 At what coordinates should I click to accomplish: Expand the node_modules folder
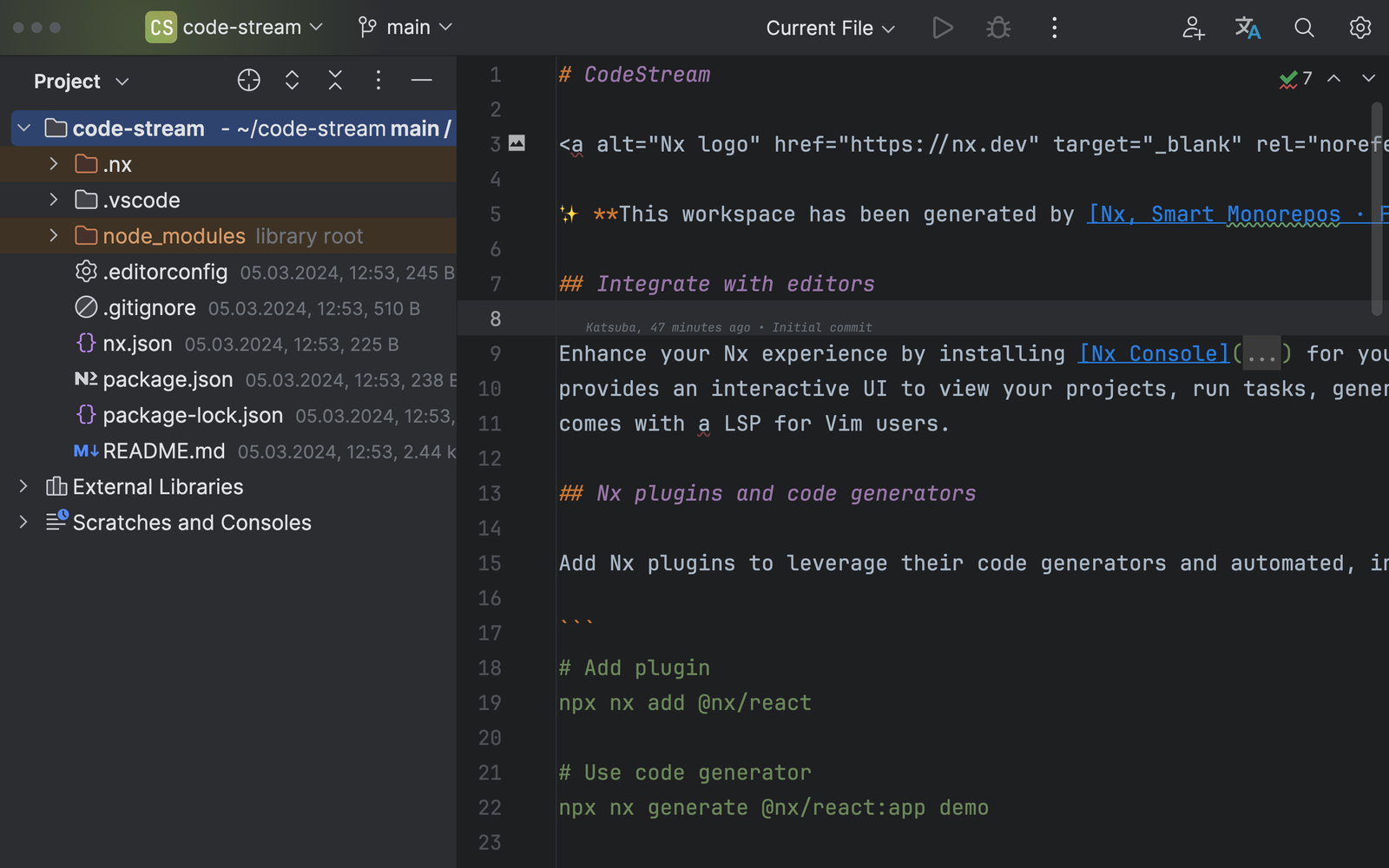pyautogui.click(x=54, y=235)
